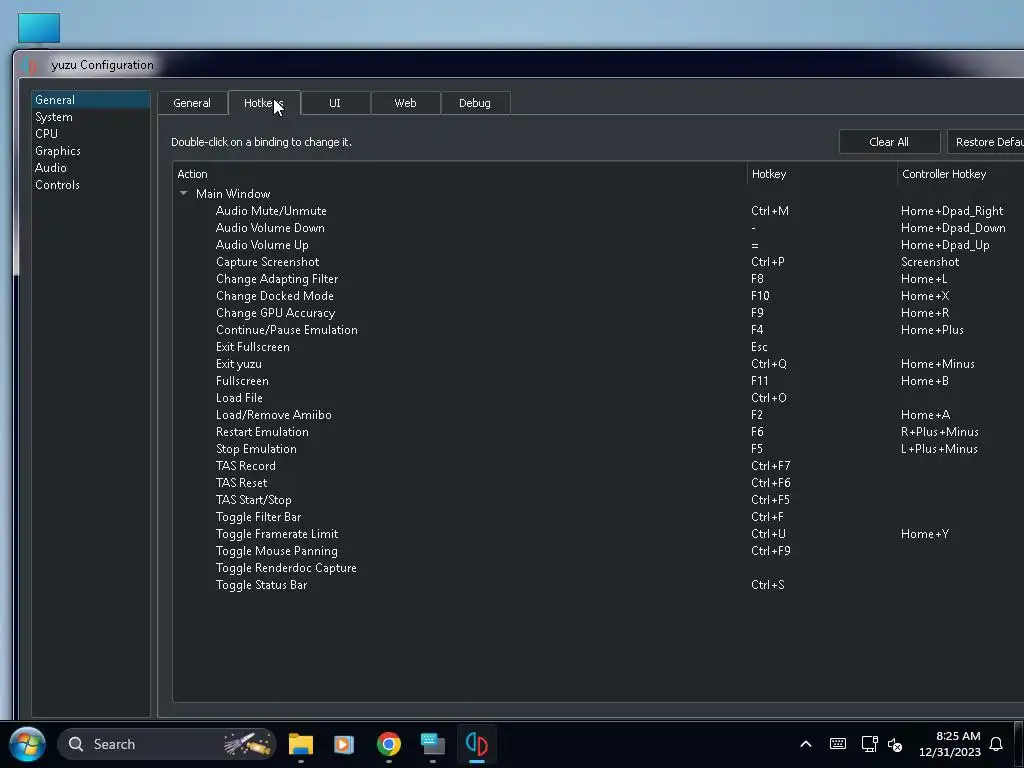Click the R+Plus+Minus controller hotkey
Screen dimensions: 1024x768
(939, 431)
